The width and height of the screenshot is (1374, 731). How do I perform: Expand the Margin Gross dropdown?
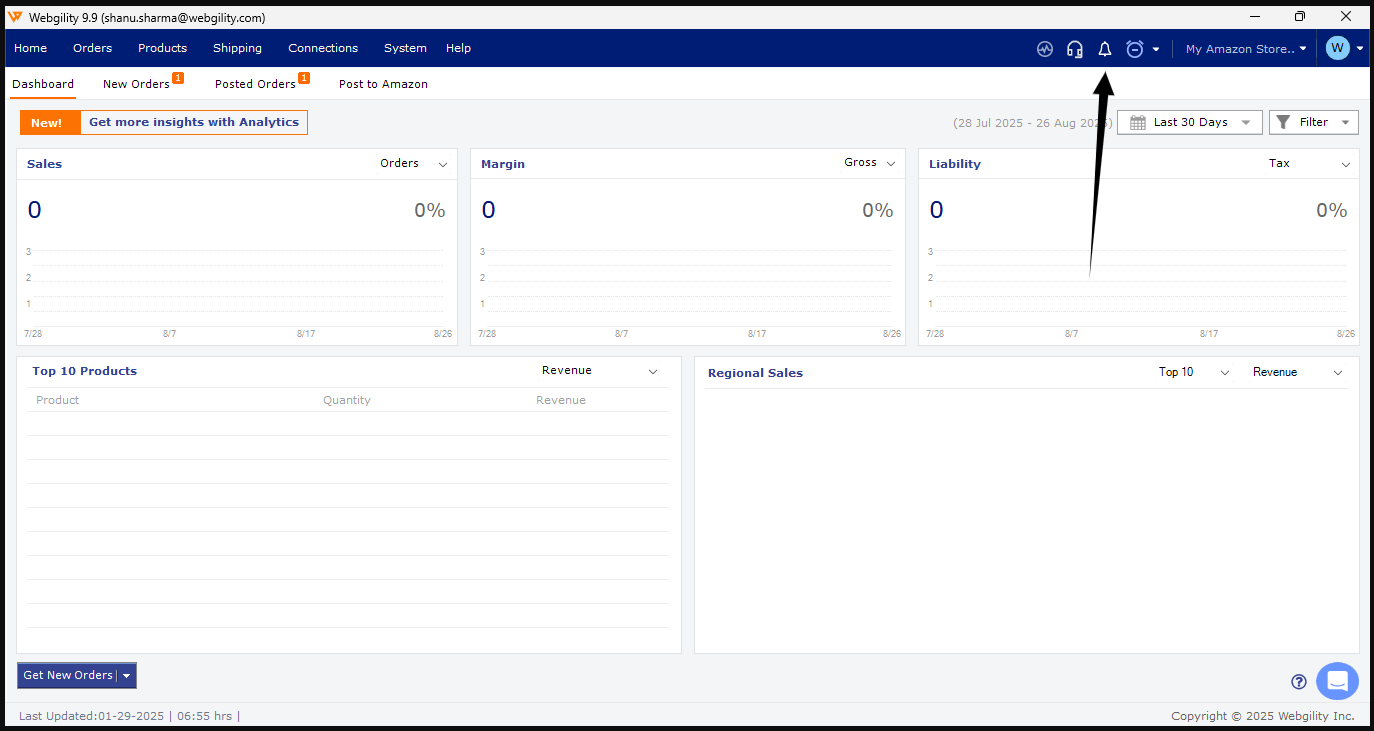pos(869,163)
